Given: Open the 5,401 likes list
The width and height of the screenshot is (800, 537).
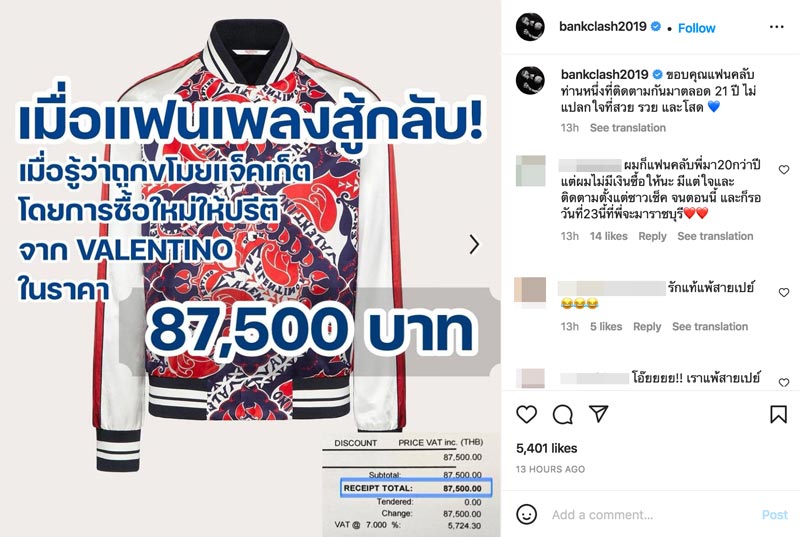Looking at the screenshot, I should pyautogui.click(x=546, y=448).
